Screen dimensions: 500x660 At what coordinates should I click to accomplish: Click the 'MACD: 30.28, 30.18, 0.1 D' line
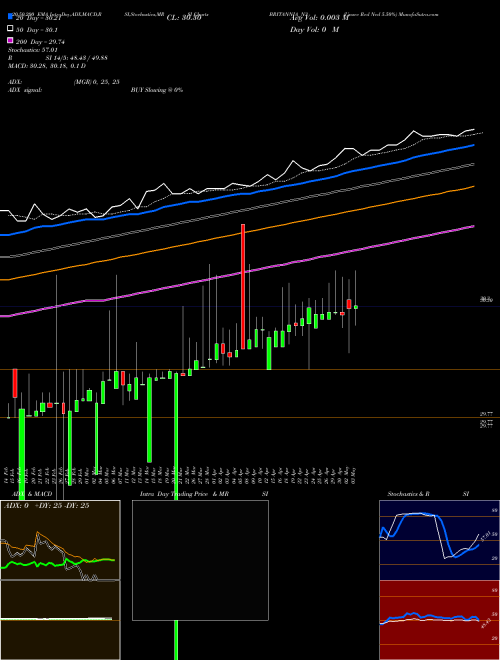[x=47, y=66]
